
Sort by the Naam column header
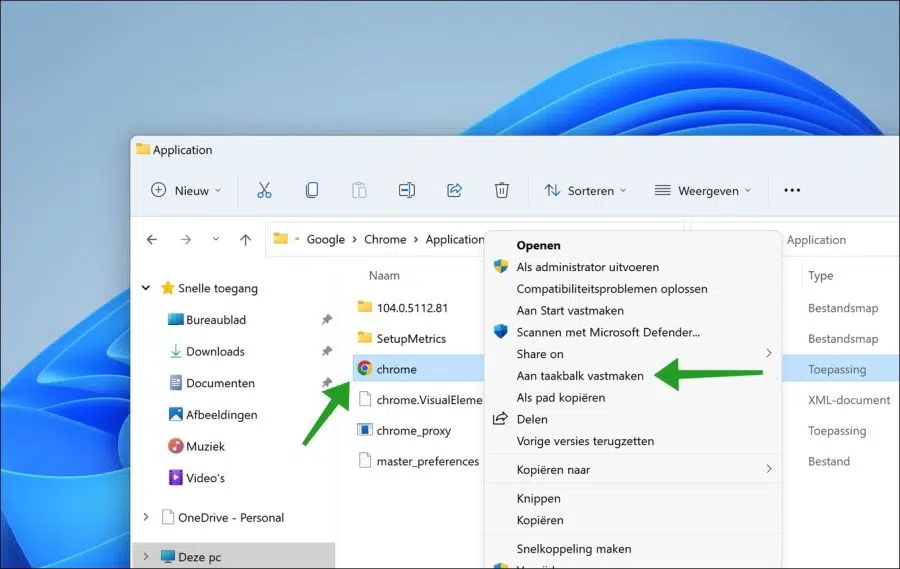coord(384,276)
